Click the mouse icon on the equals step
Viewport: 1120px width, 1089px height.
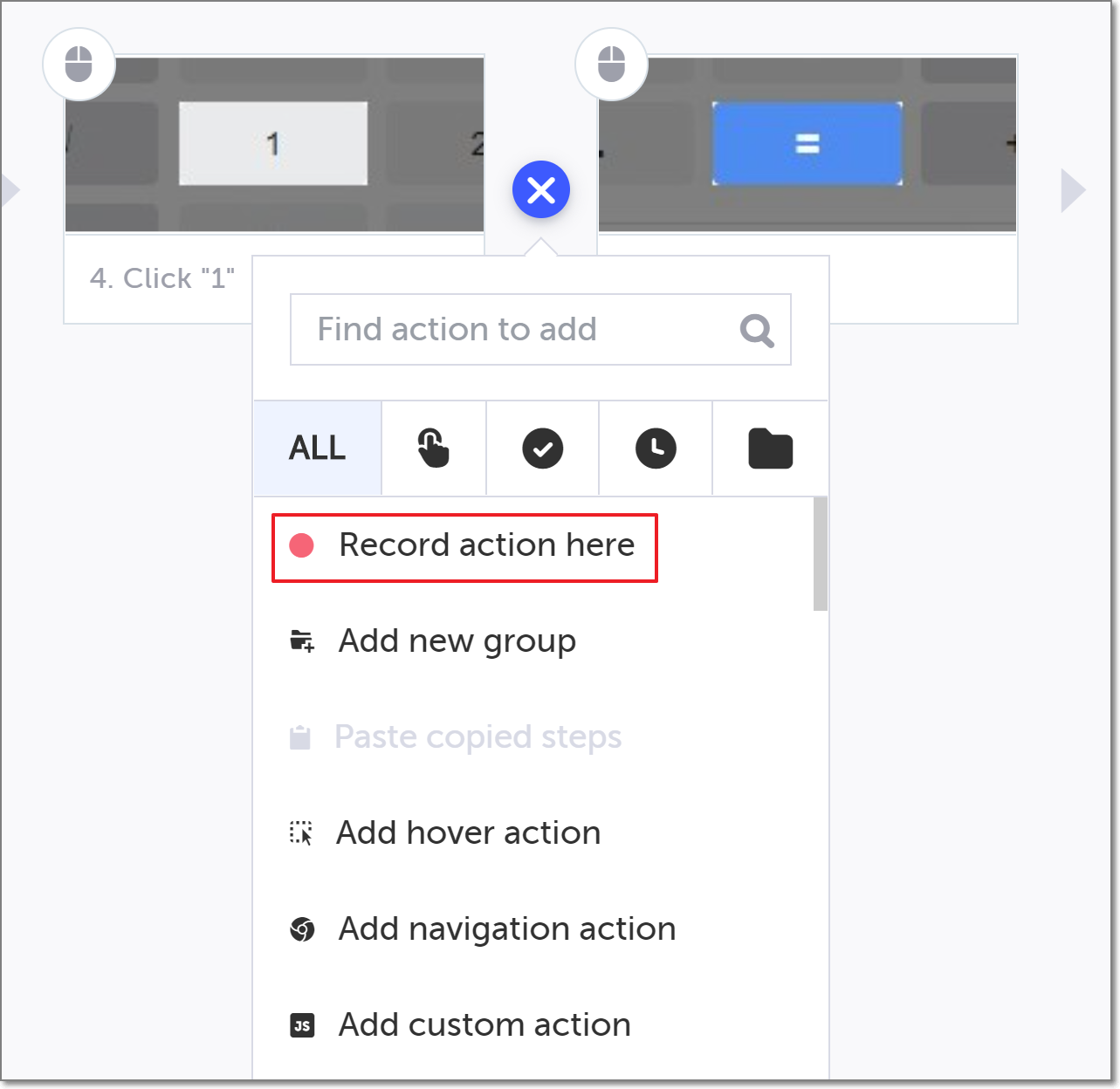coord(611,65)
